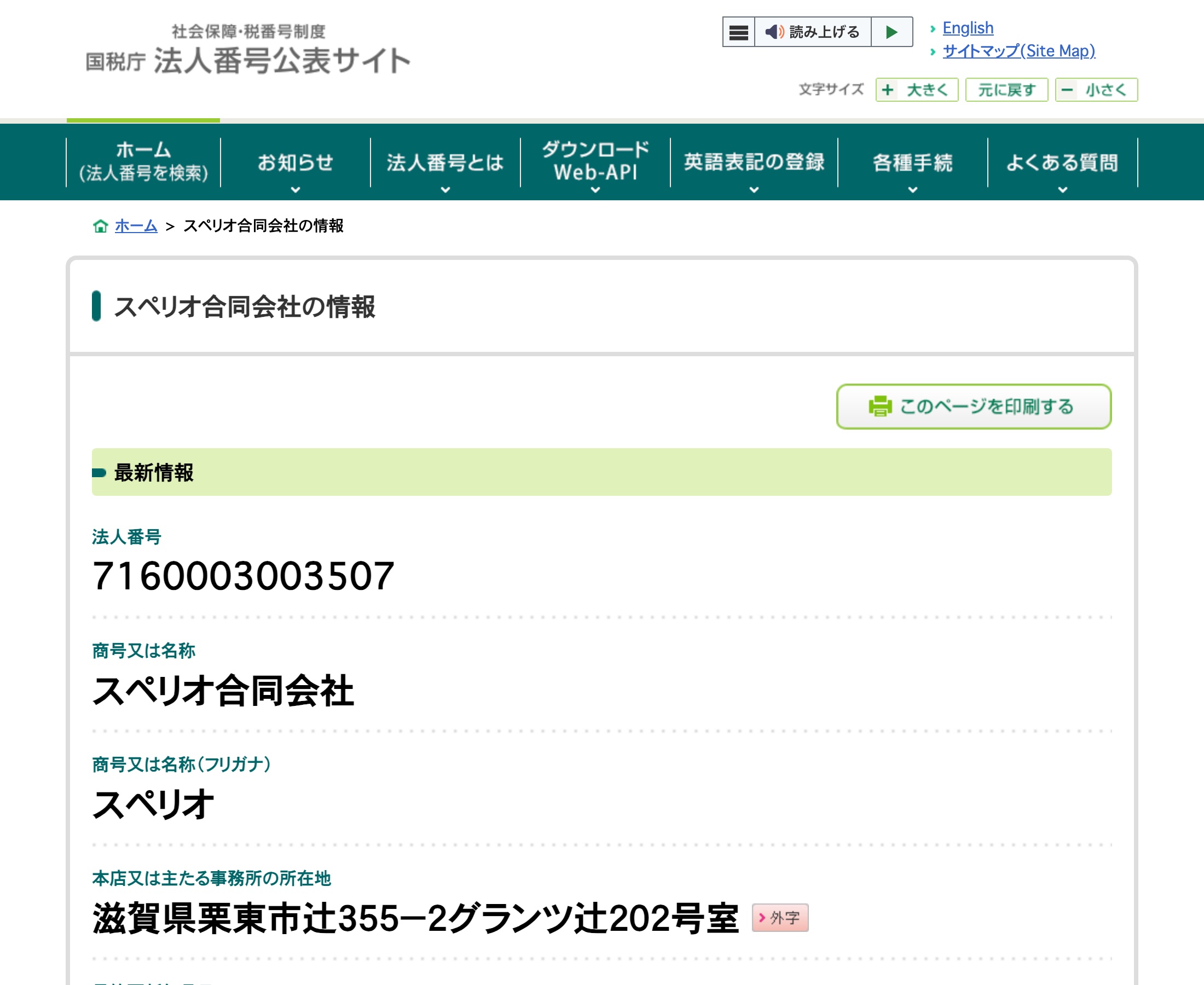Click the speaker 読み上げる button
The width and height of the screenshot is (1204, 985).
click(x=813, y=32)
